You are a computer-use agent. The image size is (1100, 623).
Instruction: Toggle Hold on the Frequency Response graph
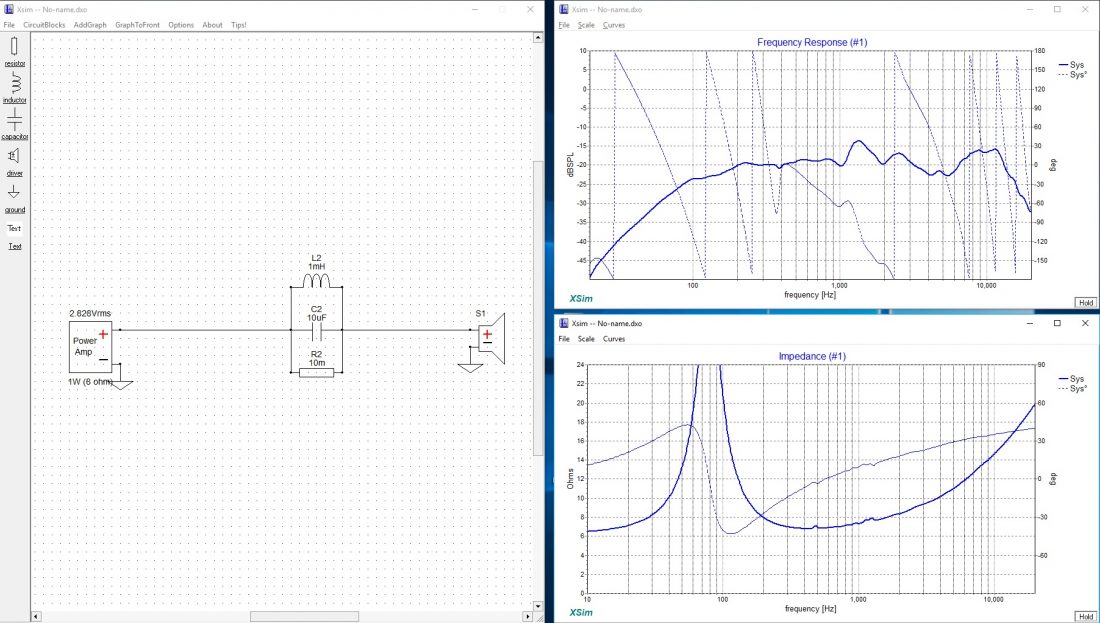(1085, 302)
